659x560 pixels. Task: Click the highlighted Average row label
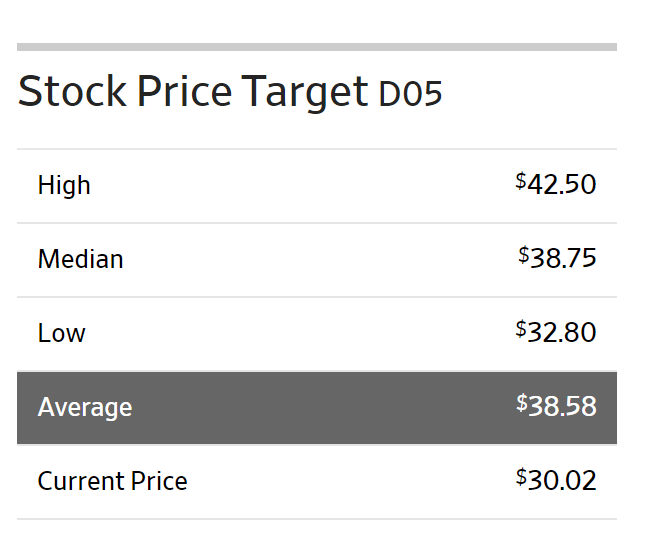point(85,407)
